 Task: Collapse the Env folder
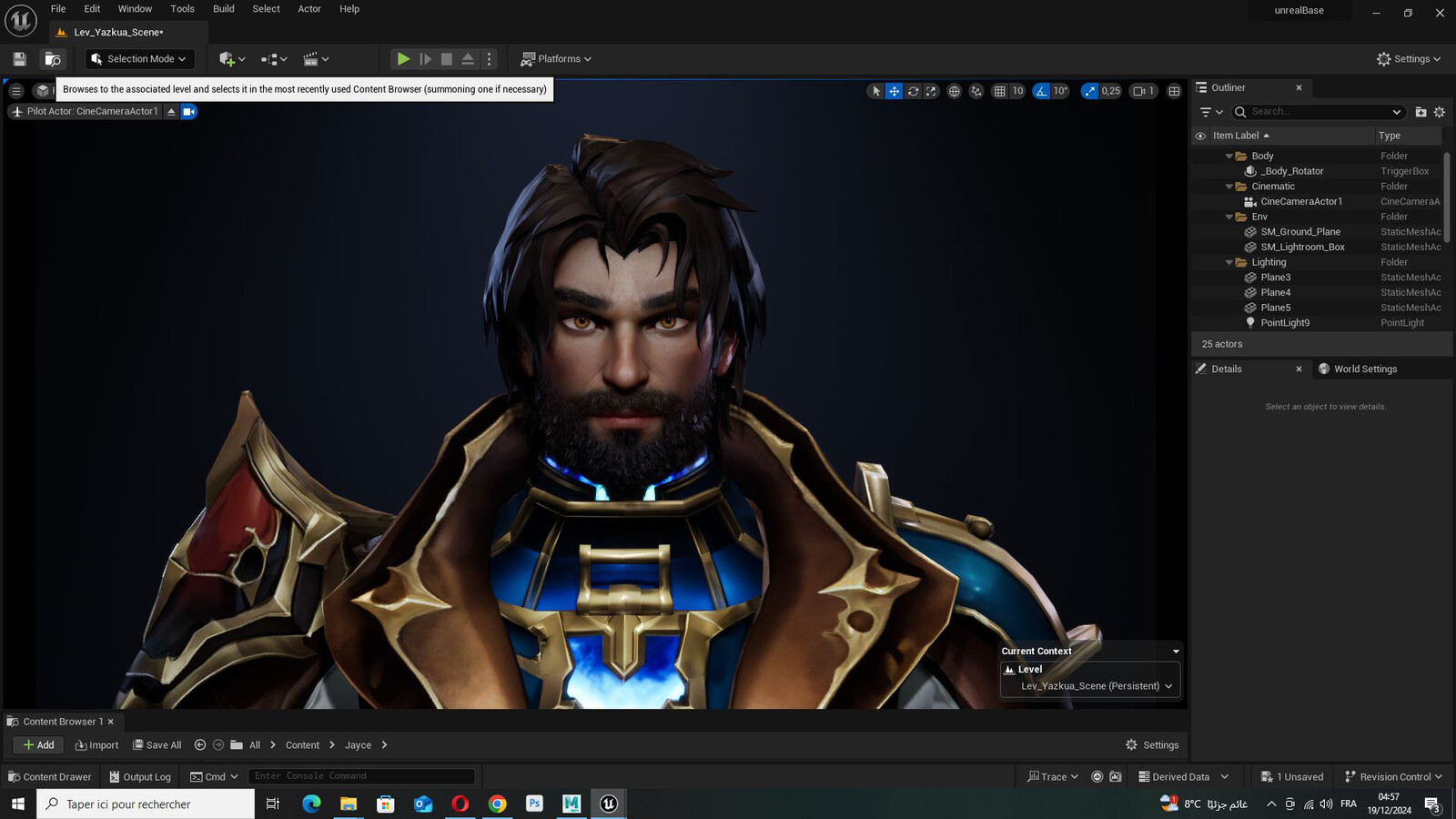(1229, 217)
